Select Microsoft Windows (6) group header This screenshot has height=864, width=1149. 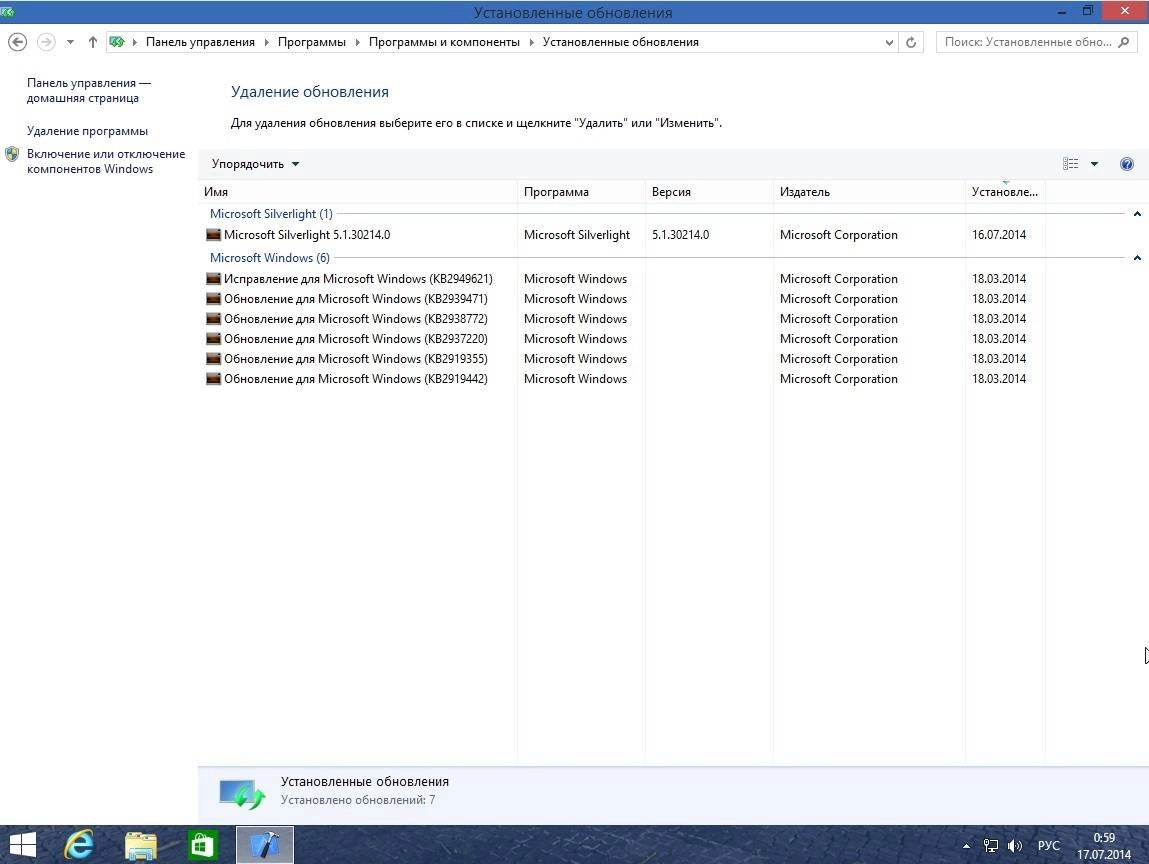tap(270, 258)
